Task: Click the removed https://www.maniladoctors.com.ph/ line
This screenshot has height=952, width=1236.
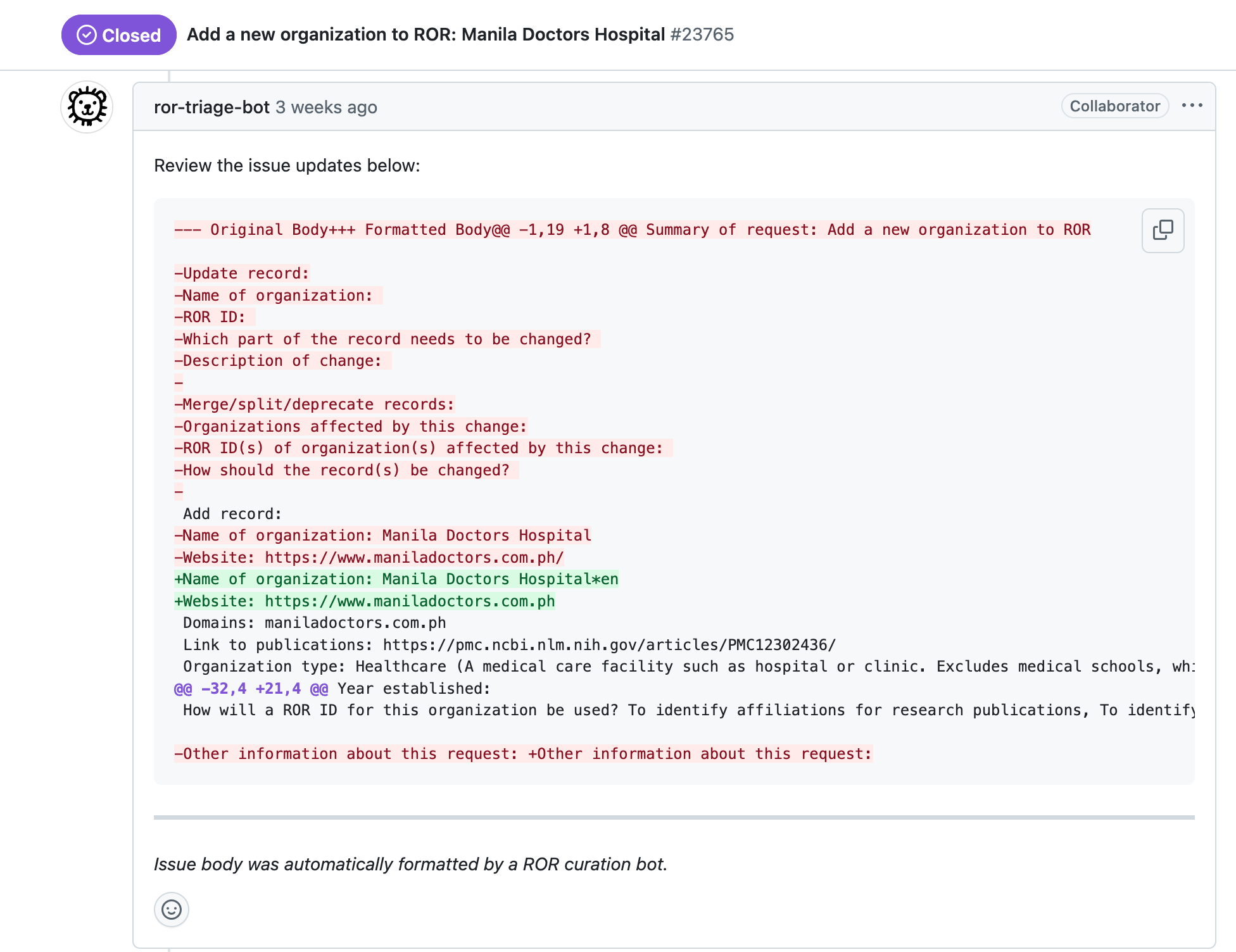Action: pos(369,557)
